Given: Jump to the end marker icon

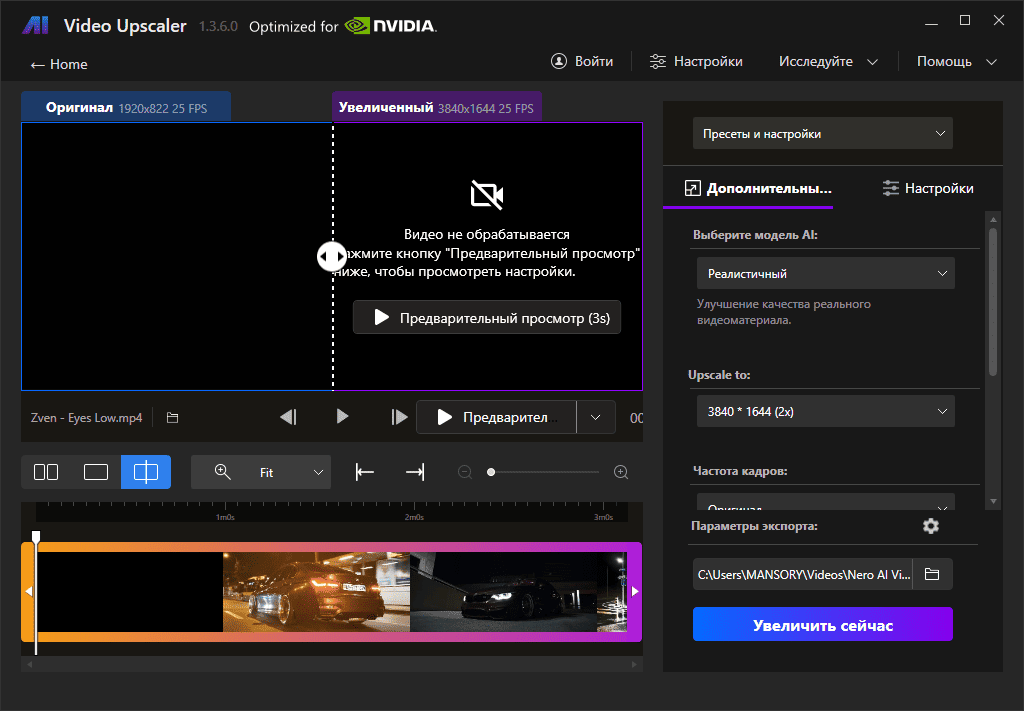Looking at the screenshot, I should (x=414, y=472).
